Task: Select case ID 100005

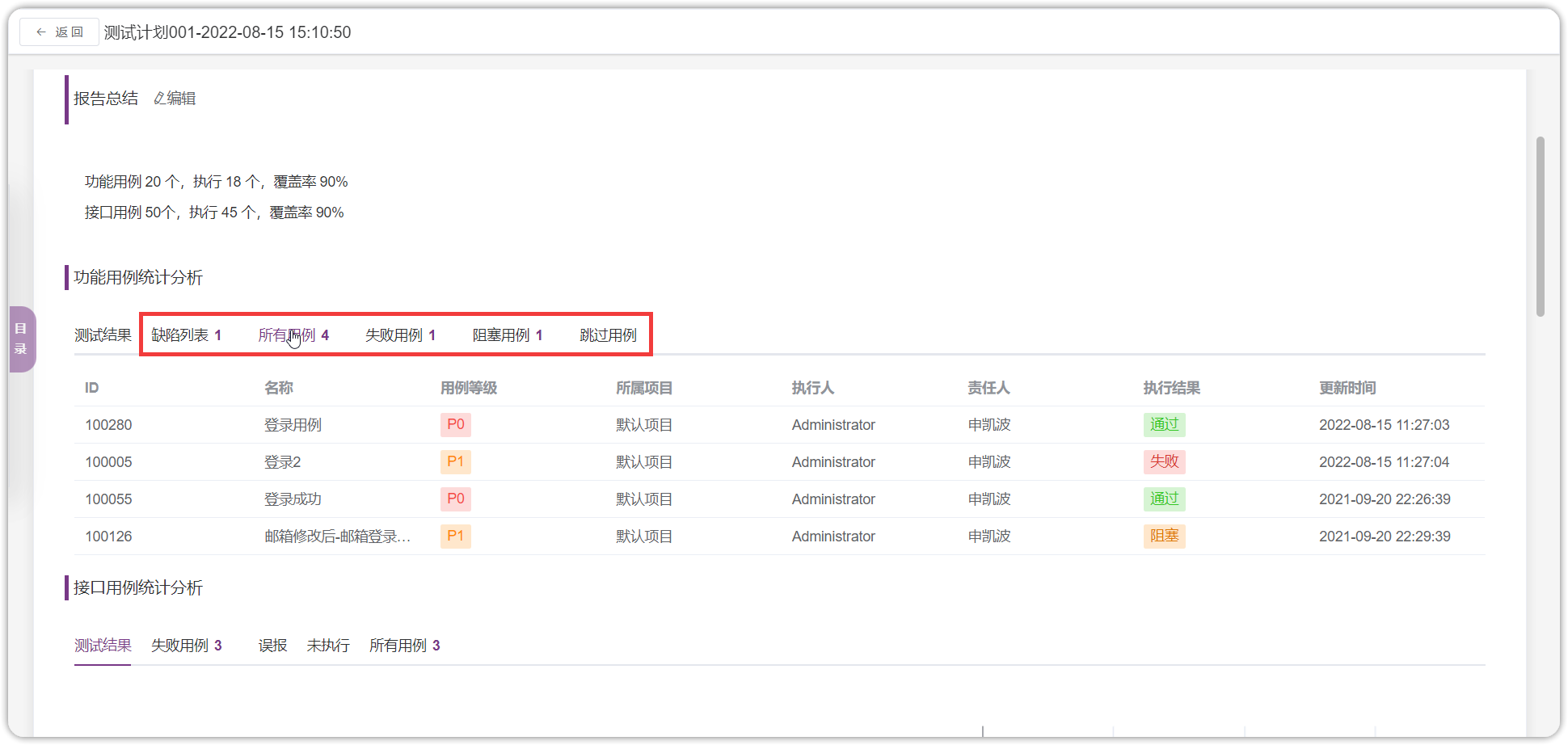Action: [108, 462]
